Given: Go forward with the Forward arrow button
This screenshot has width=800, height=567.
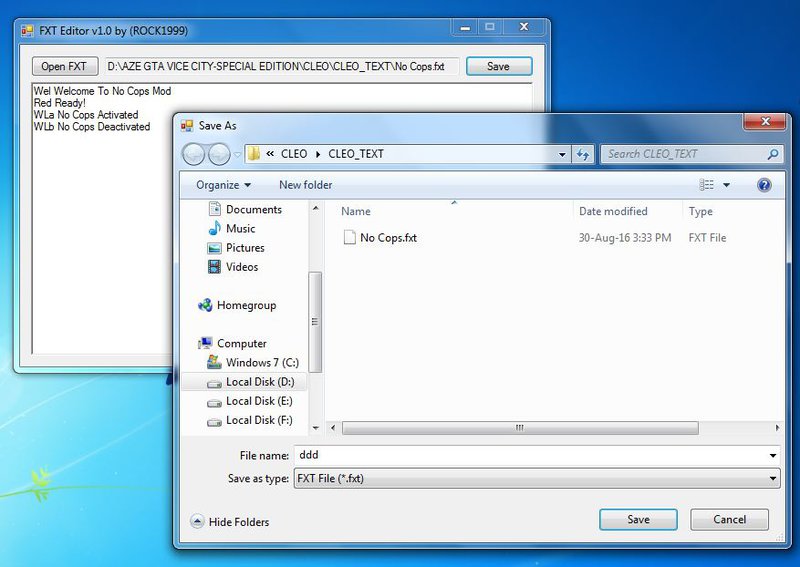Looking at the screenshot, I should (219, 154).
